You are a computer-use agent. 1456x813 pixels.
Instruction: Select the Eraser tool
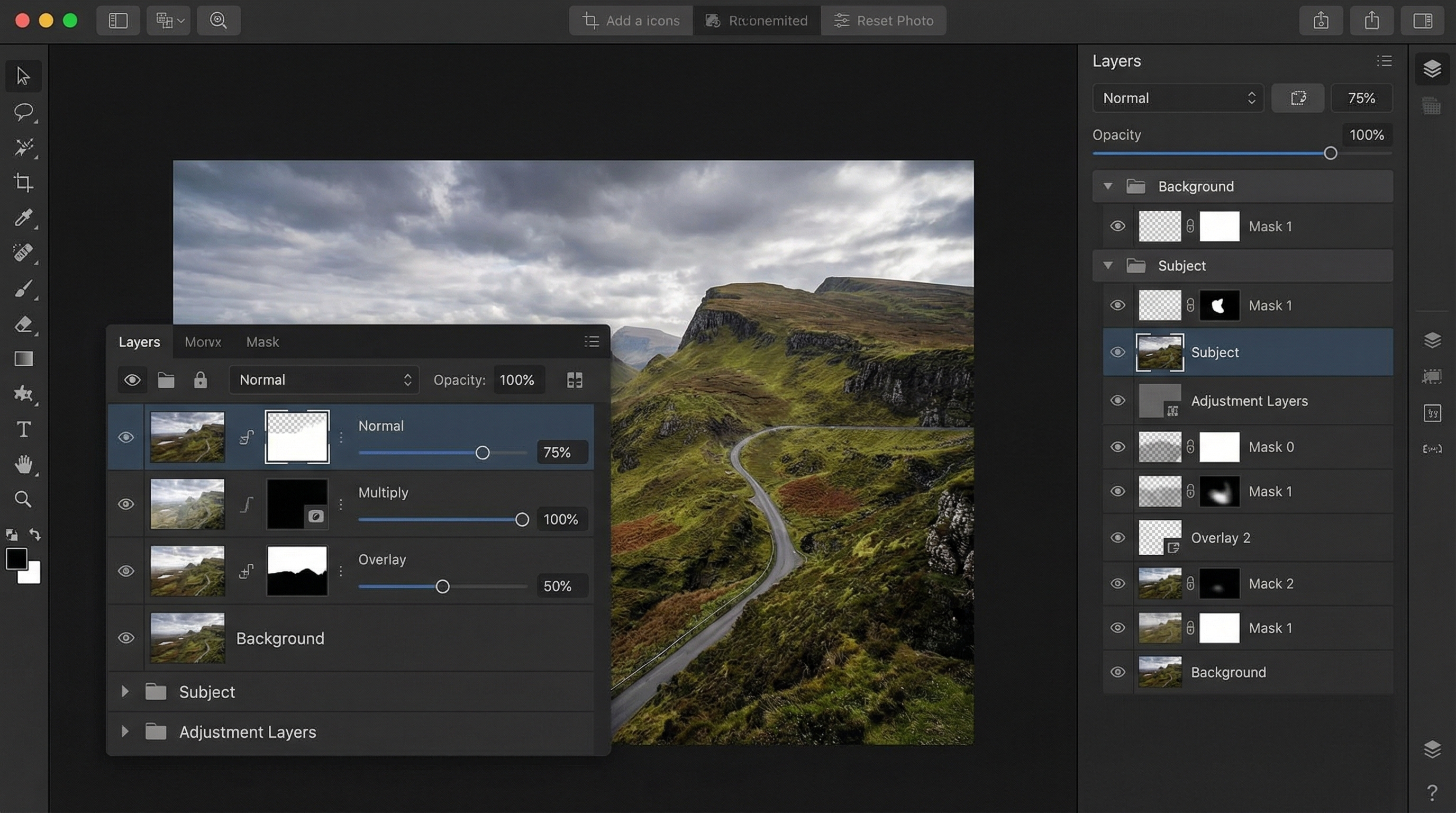pyautogui.click(x=23, y=324)
